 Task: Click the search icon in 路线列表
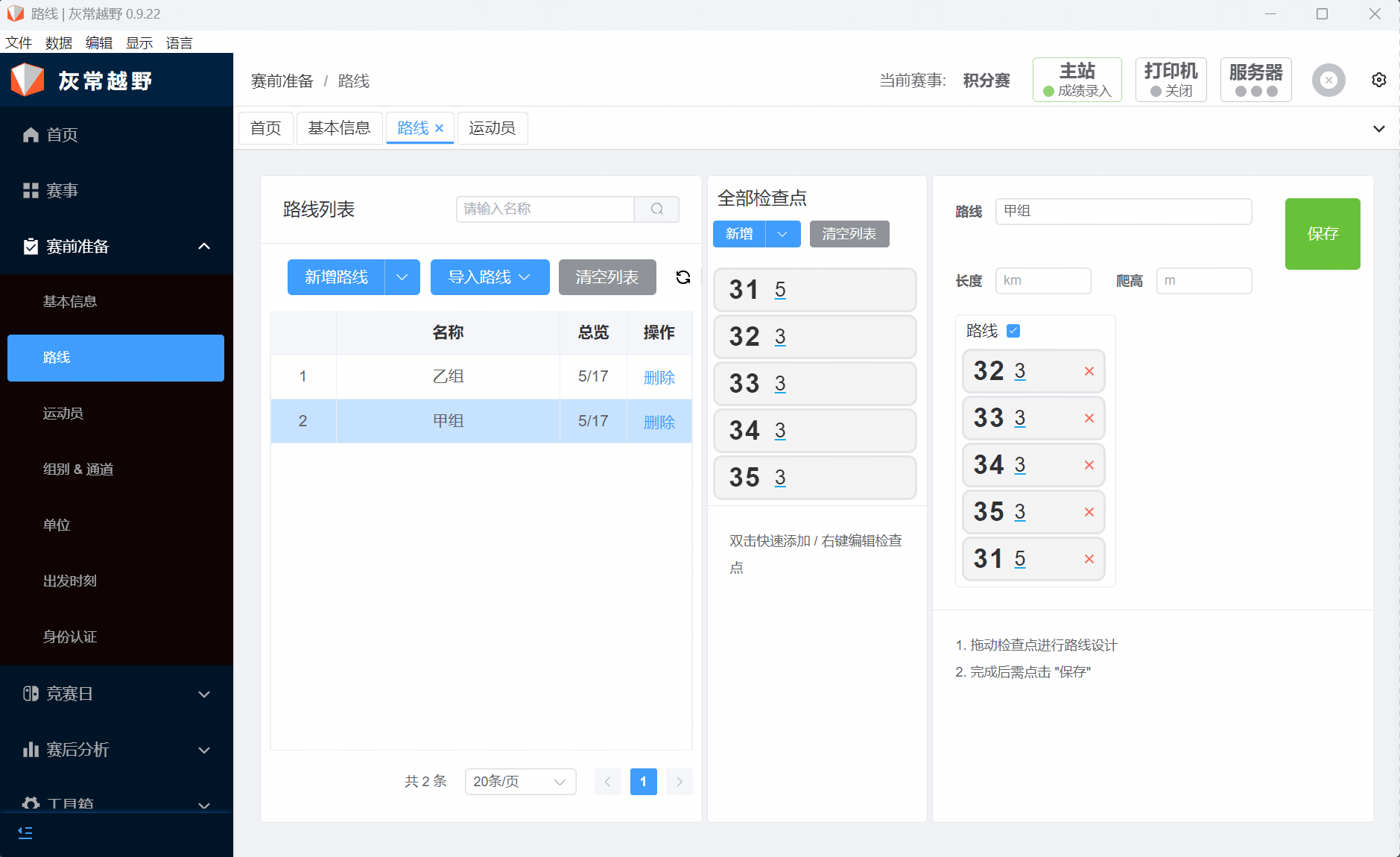click(x=656, y=209)
